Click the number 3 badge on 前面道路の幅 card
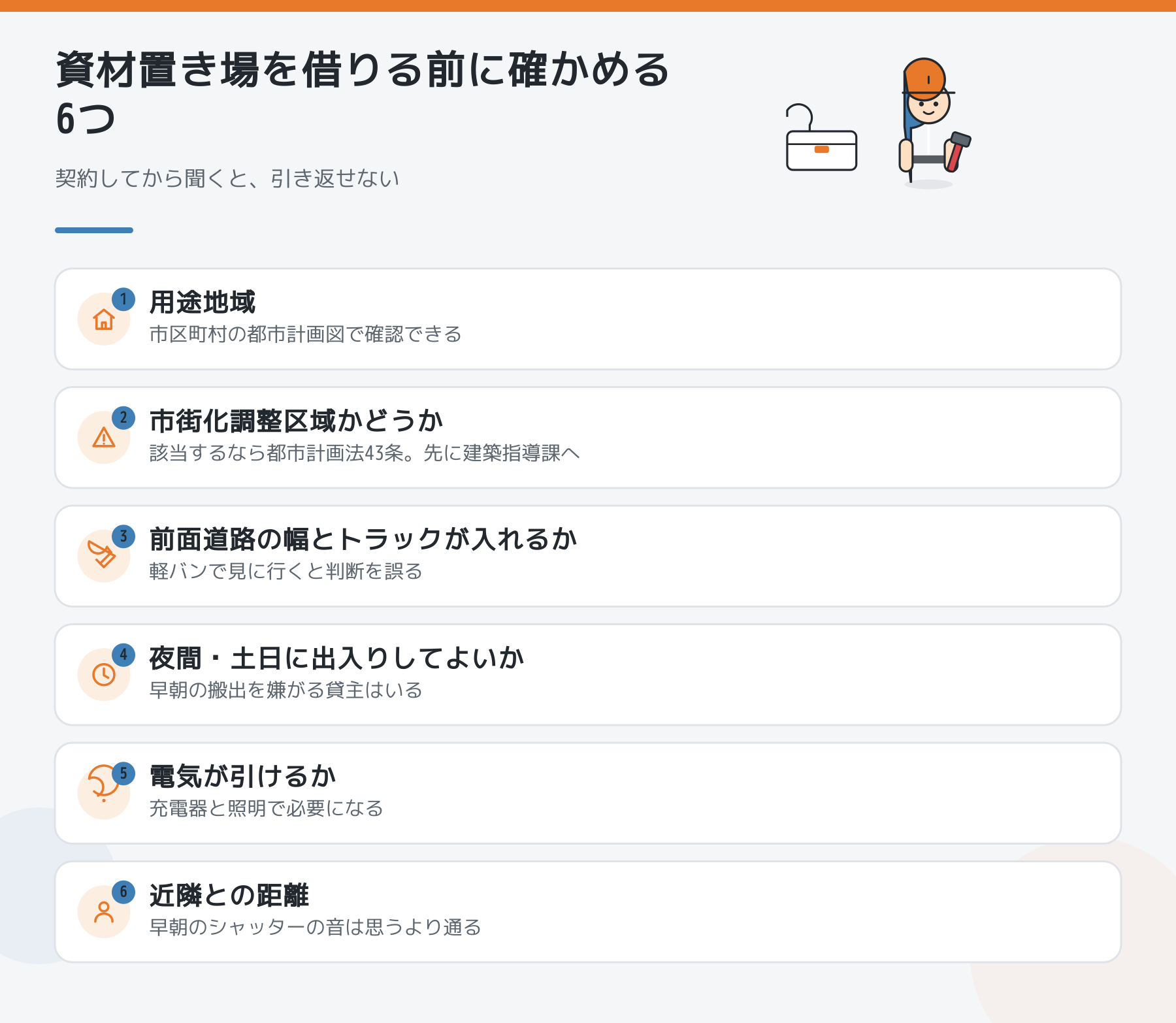Screen dimensions: 1176x1023 click(123, 537)
